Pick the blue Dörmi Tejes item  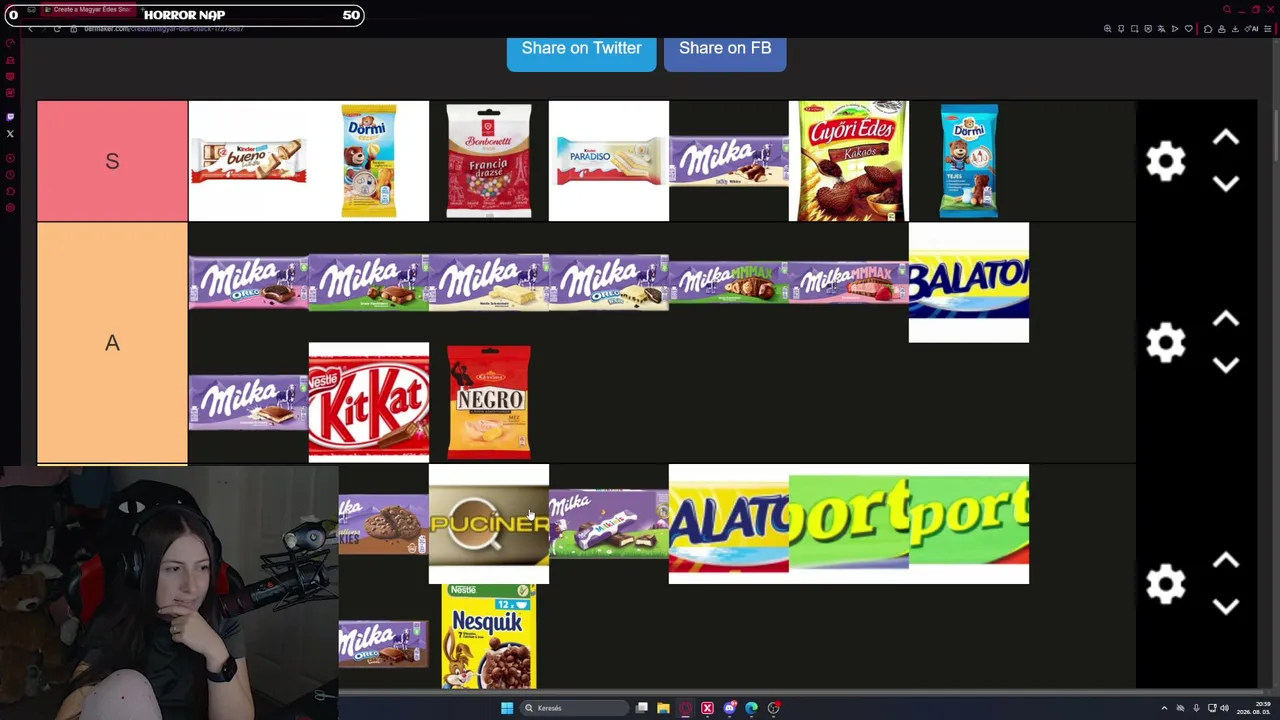(969, 161)
